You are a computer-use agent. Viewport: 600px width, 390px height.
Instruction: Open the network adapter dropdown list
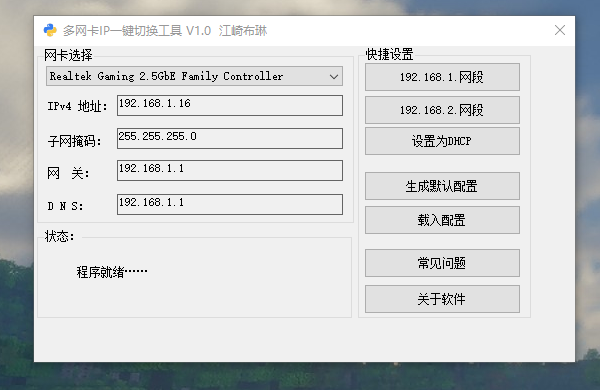[x=194, y=76]
